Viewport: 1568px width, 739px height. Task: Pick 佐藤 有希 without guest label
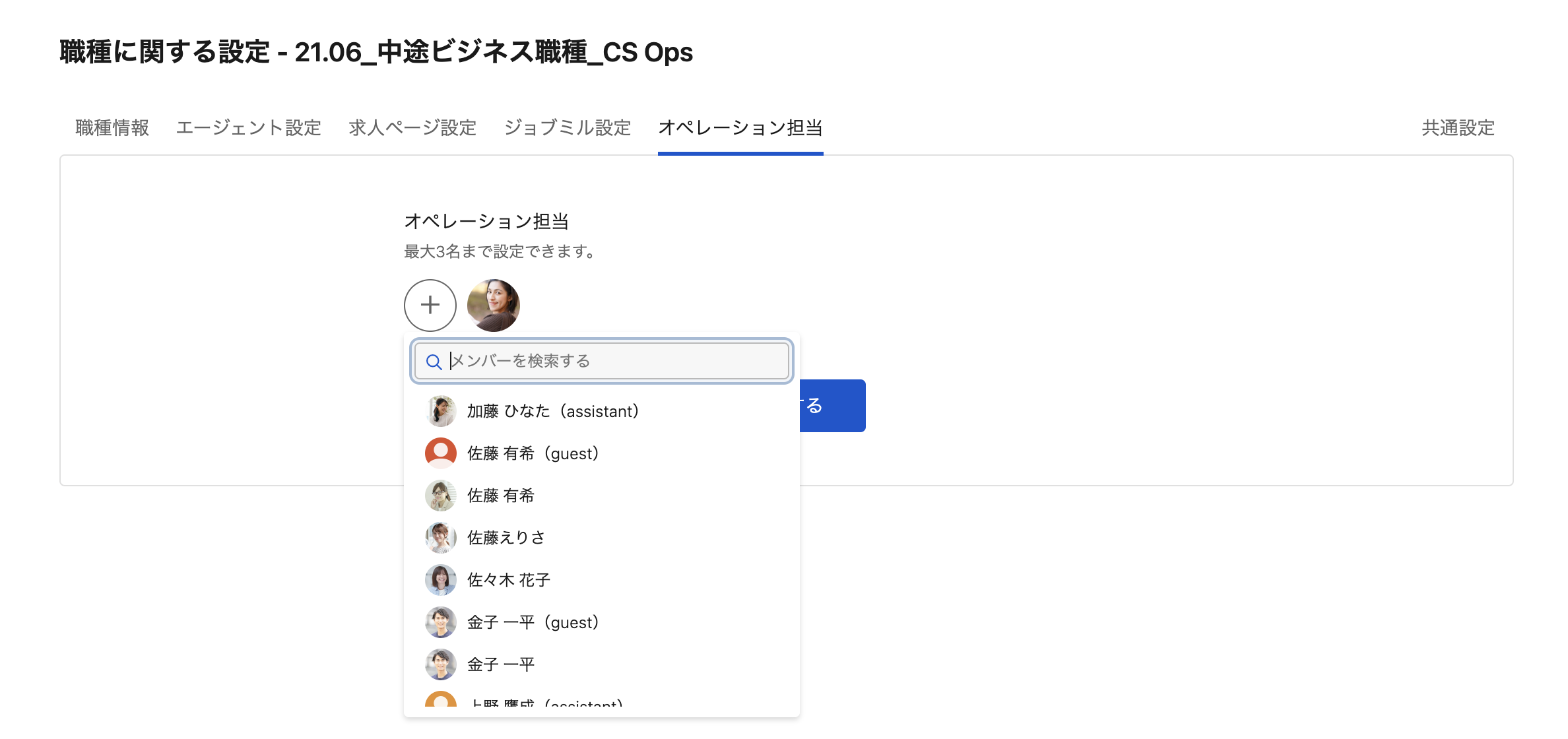(x=501, y=496)
